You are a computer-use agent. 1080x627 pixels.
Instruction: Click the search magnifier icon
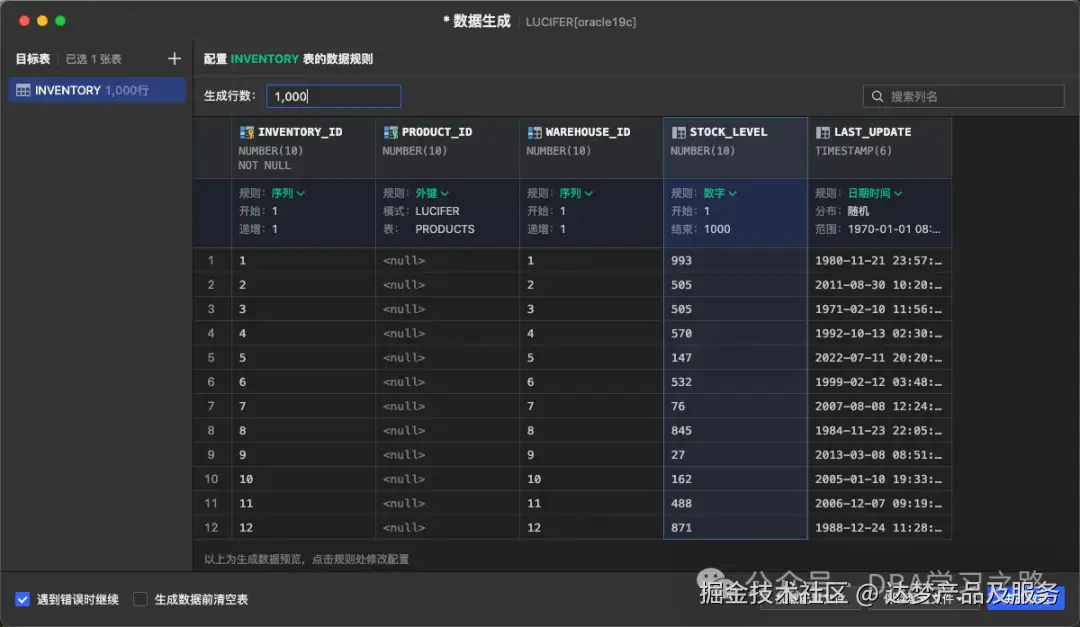pos(877,96)
